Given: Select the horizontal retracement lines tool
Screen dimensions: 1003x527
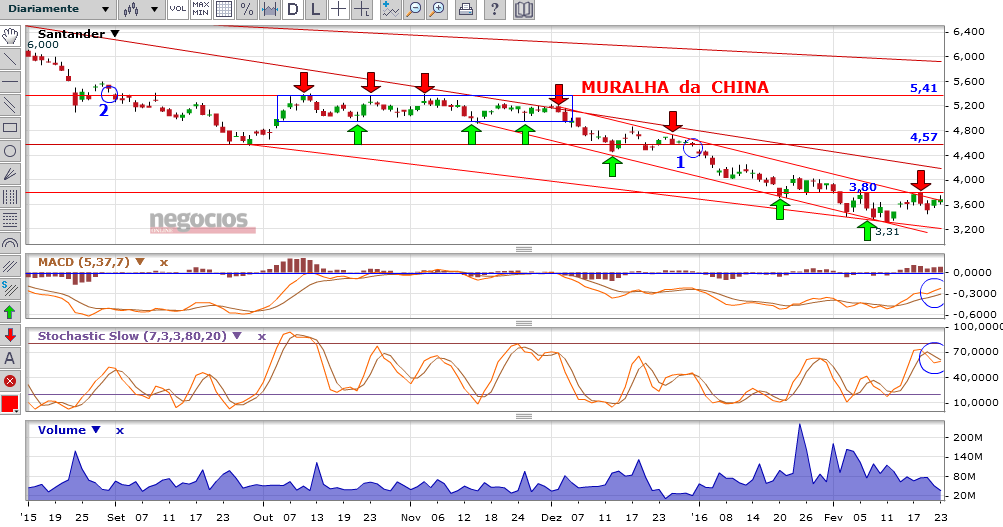Looking at the screenshot, I should pos(10,220).
